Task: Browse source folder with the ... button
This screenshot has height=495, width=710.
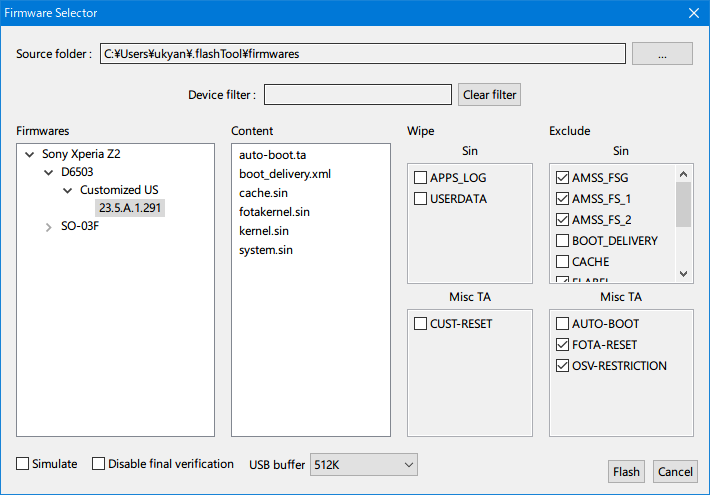Action: pos(662,53)
